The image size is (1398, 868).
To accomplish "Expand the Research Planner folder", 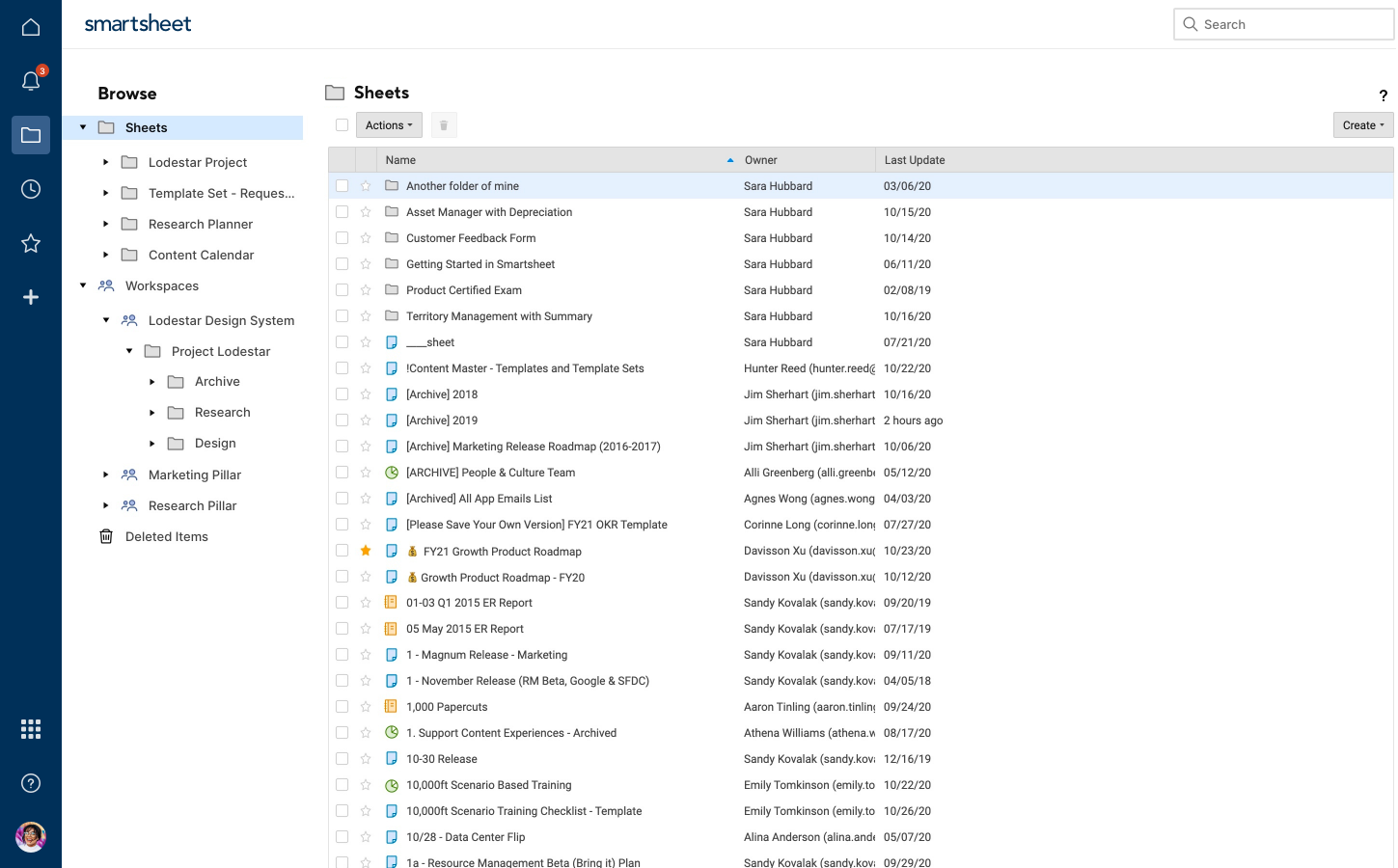I will (106, 224).
